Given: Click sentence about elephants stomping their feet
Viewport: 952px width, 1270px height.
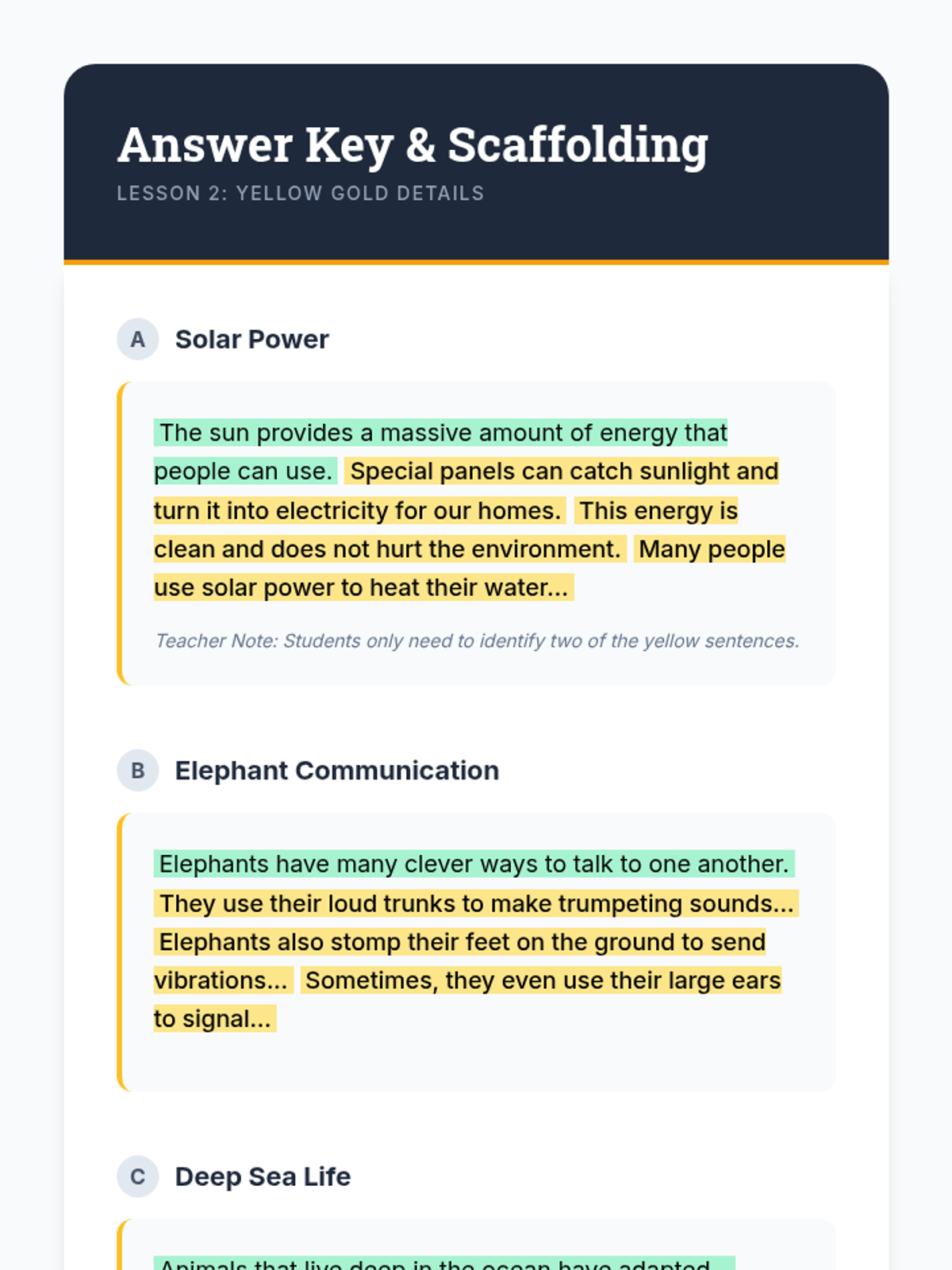Looking at the screenshot, I should (x=460, y=961).
